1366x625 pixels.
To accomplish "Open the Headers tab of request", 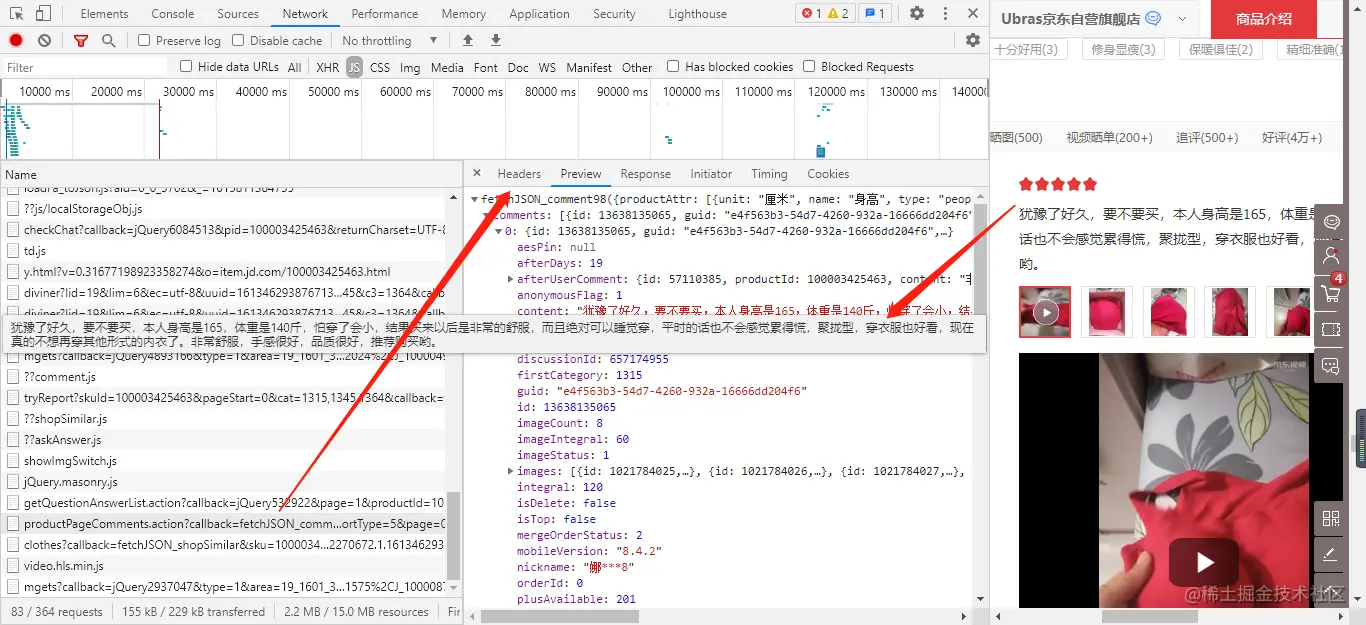I will point(519,173).
